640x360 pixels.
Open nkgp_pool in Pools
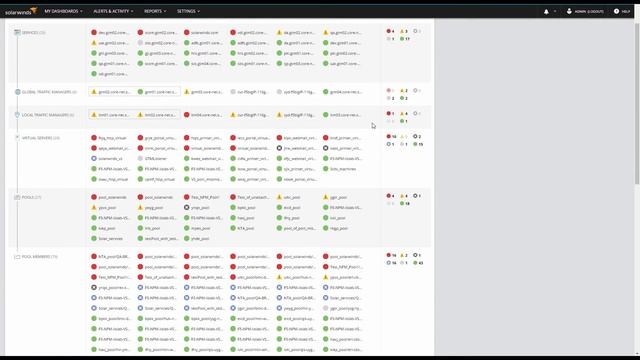pyautogui.click(x=339, y=228)
